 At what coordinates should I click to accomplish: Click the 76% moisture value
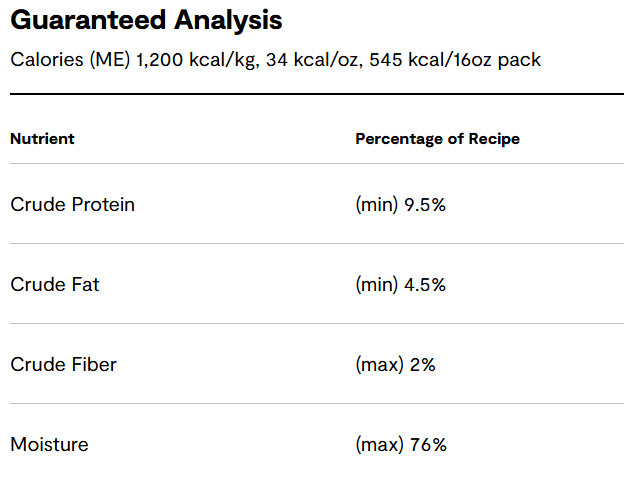coord(427,445)
